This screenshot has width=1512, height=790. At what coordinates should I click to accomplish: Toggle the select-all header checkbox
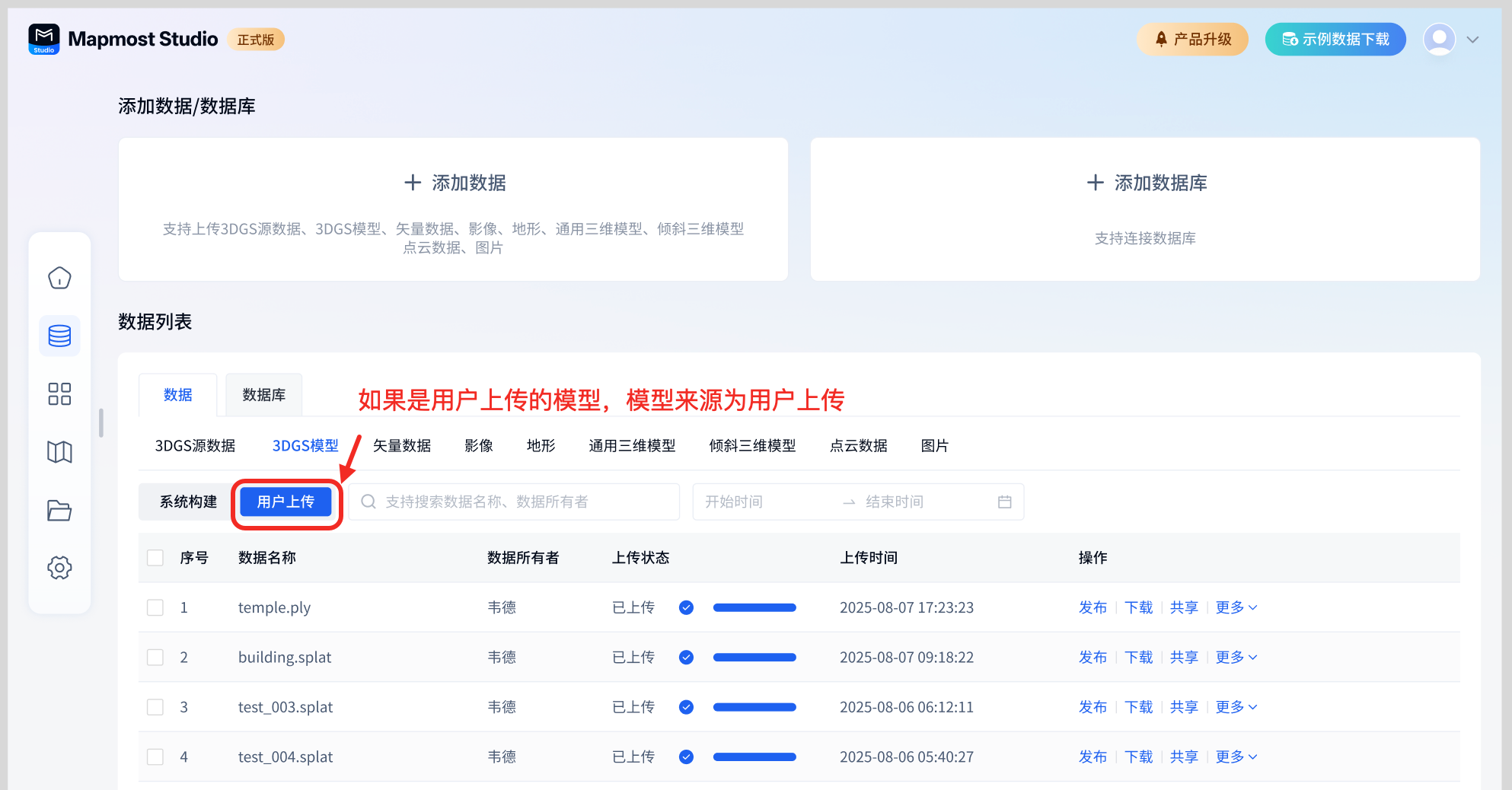click(x=155, y=558)
